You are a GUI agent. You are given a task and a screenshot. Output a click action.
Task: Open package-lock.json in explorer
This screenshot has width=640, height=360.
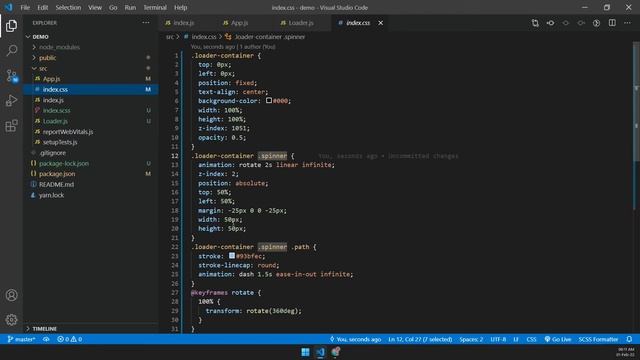(64, 163)
